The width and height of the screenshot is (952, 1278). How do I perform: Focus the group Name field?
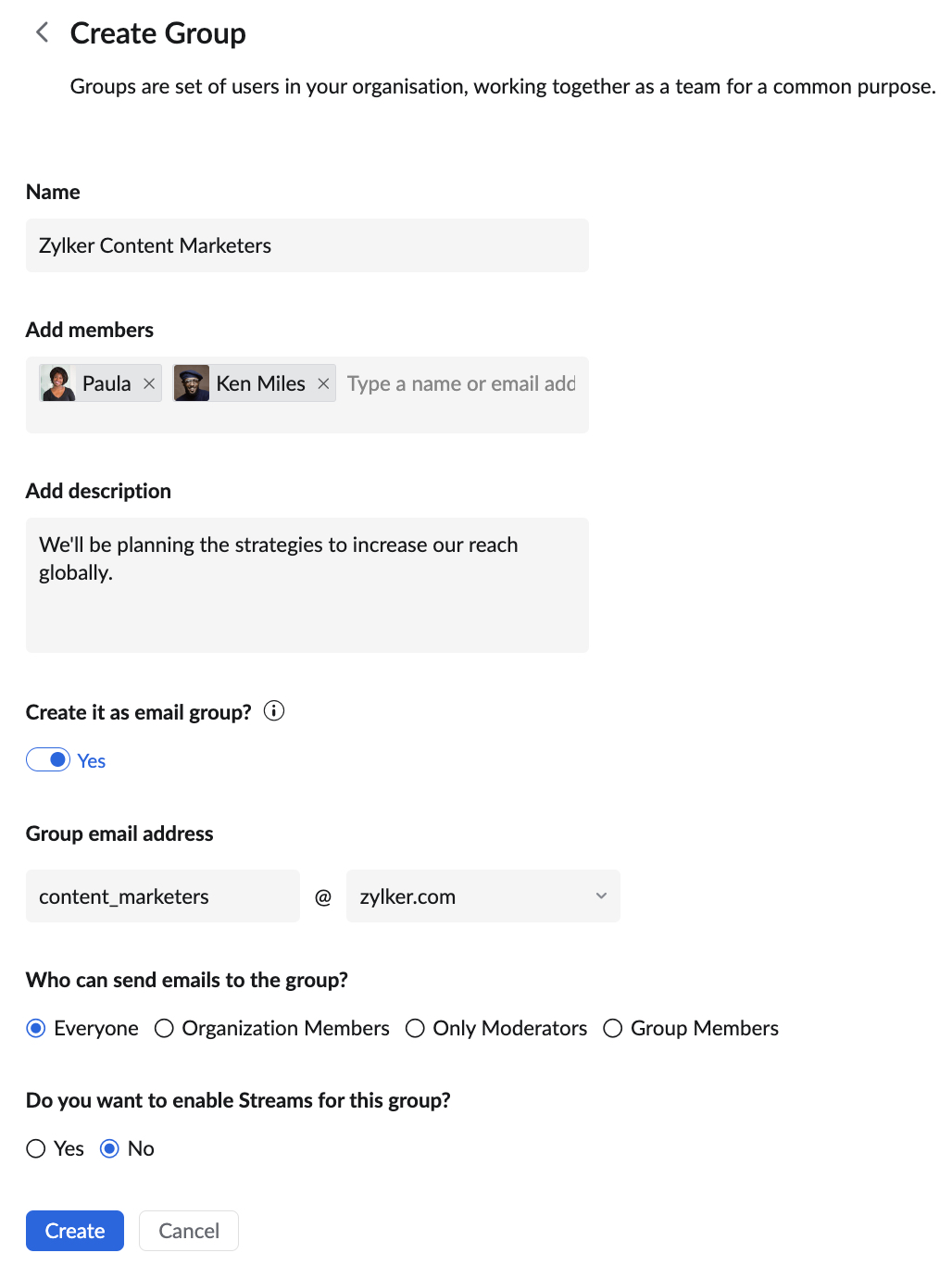307,245
